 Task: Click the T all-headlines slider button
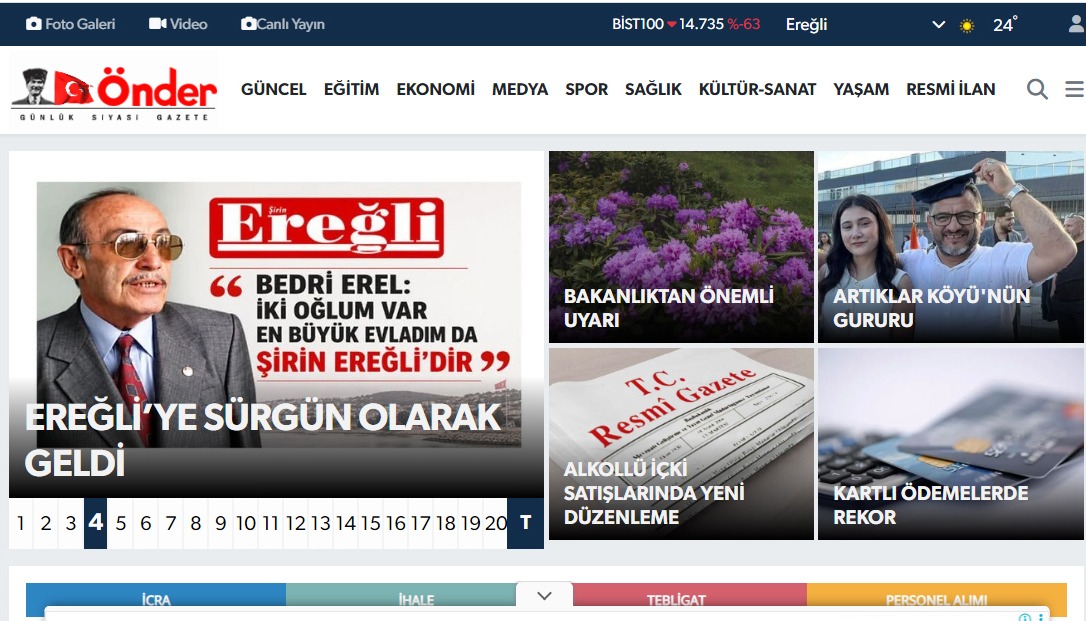tap(526, 523)
